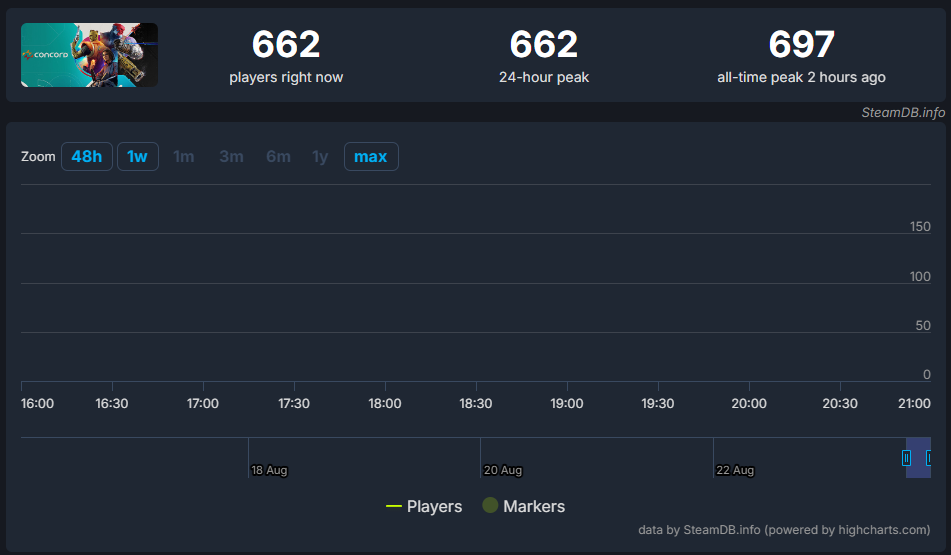Screen dimensions: 951x555
Task: Click the all-time peak 2 hours ago label
Action: 801,78
